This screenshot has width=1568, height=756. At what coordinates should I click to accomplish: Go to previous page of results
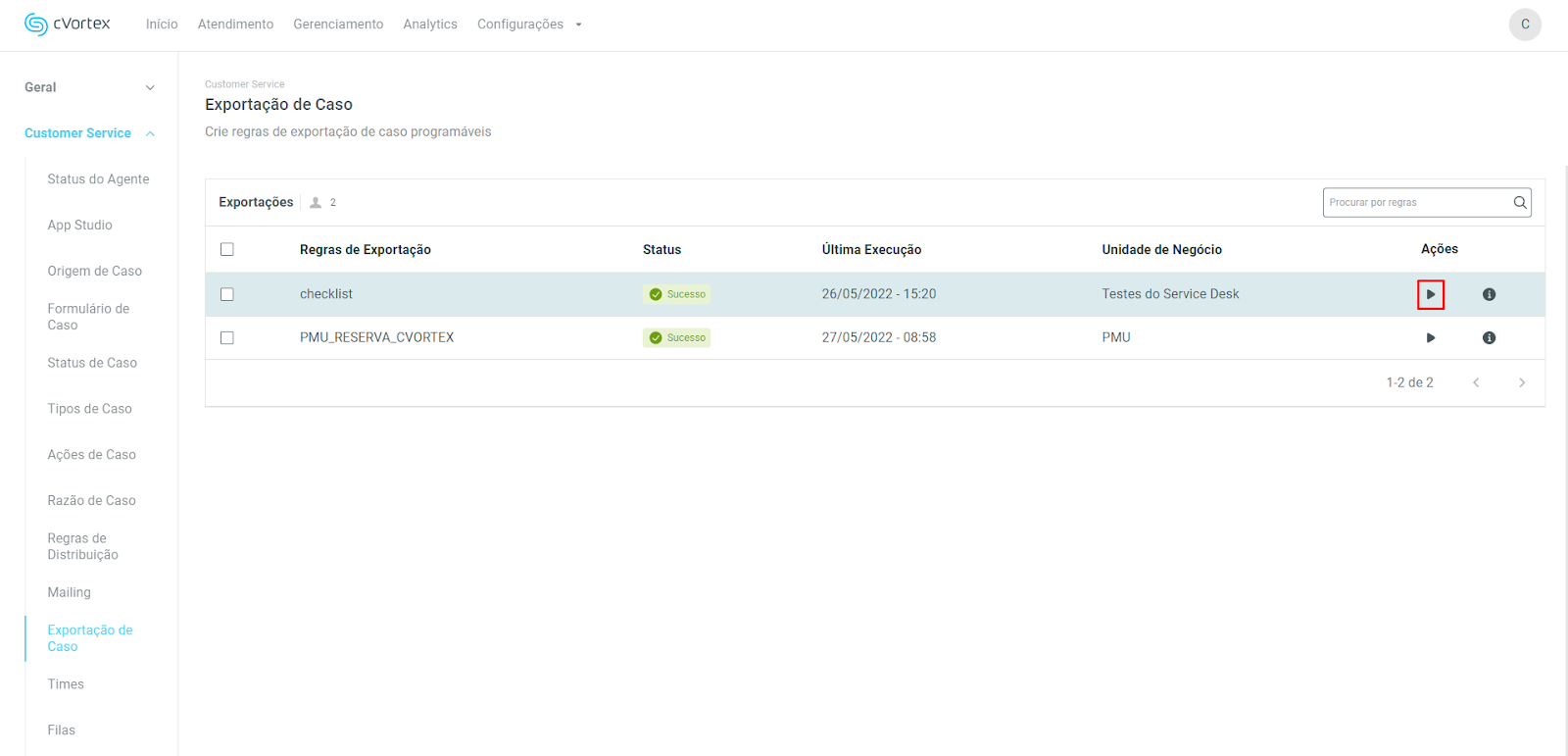click(1476, 382)
